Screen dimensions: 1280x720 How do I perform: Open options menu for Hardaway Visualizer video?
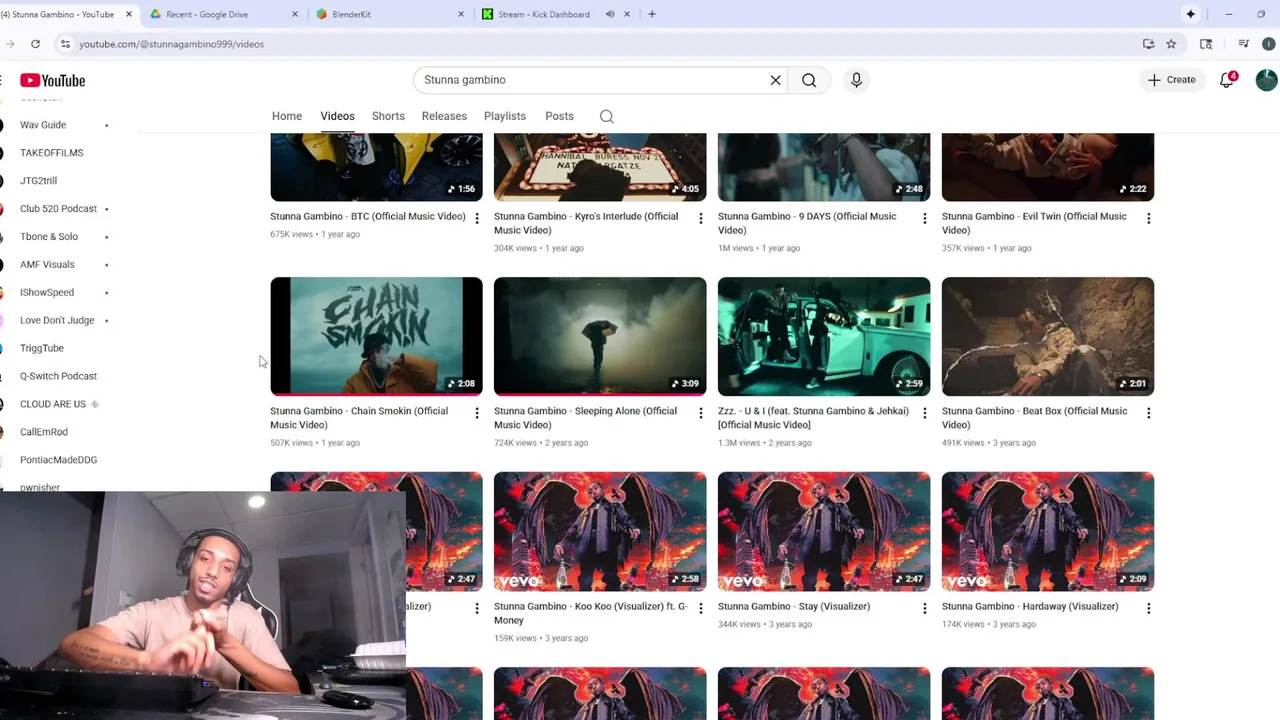(1148, 607)
